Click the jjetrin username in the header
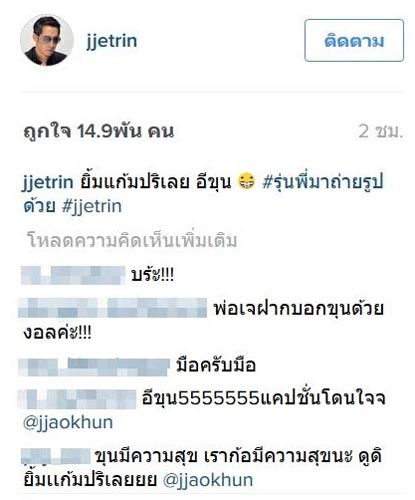This screenshot has height=500, width=415. click(112, 41)
